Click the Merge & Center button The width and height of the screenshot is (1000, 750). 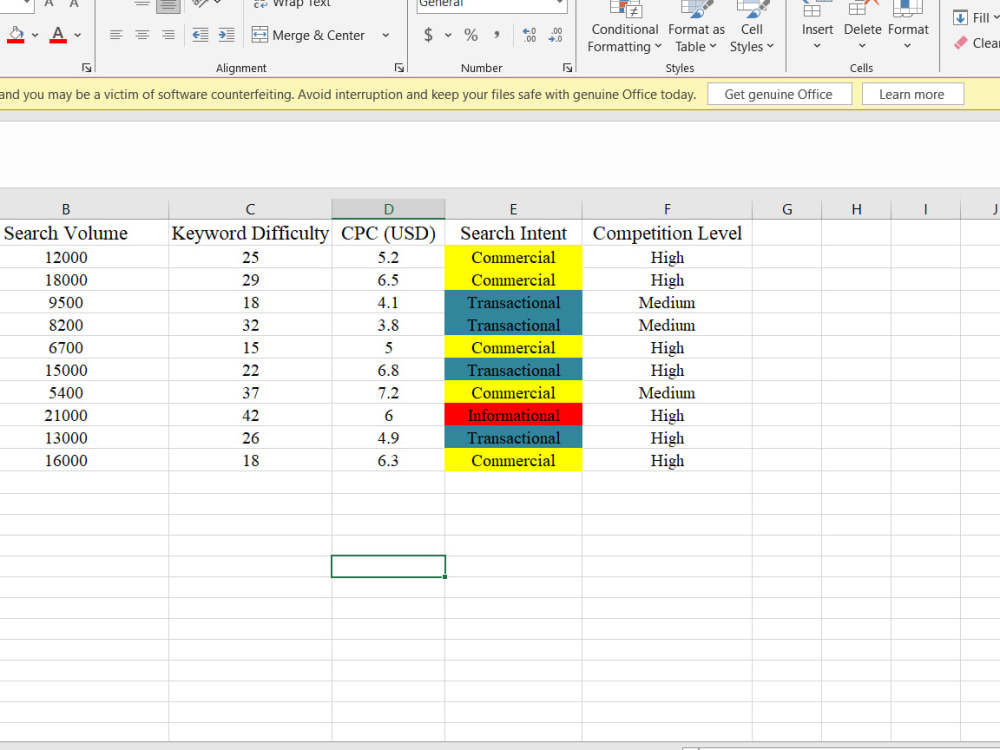point(309,35)
